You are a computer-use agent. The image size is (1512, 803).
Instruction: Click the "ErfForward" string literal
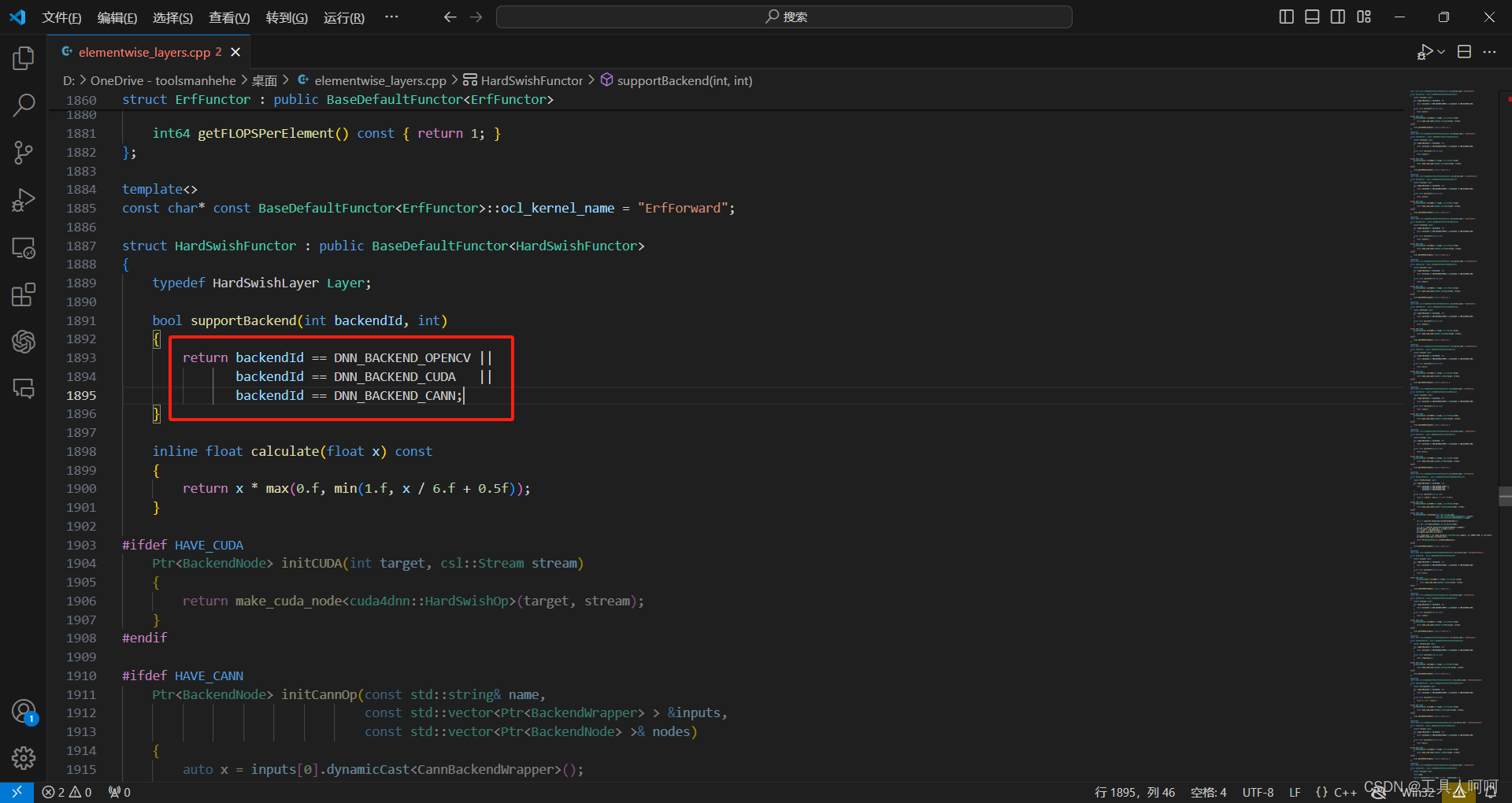pos(683,208)
